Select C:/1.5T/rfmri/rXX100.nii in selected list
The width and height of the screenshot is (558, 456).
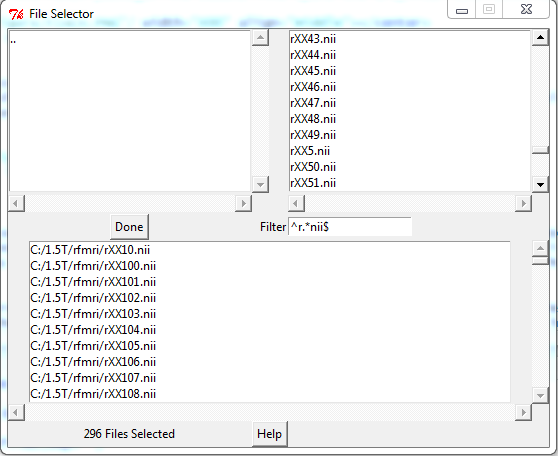pos(93,266)
